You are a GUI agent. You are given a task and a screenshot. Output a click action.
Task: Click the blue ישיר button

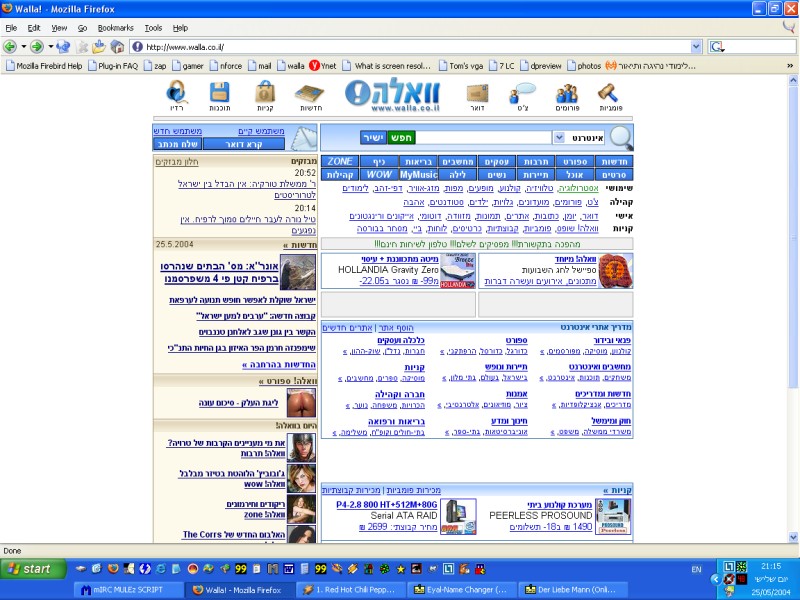click(x=373, y=138)
